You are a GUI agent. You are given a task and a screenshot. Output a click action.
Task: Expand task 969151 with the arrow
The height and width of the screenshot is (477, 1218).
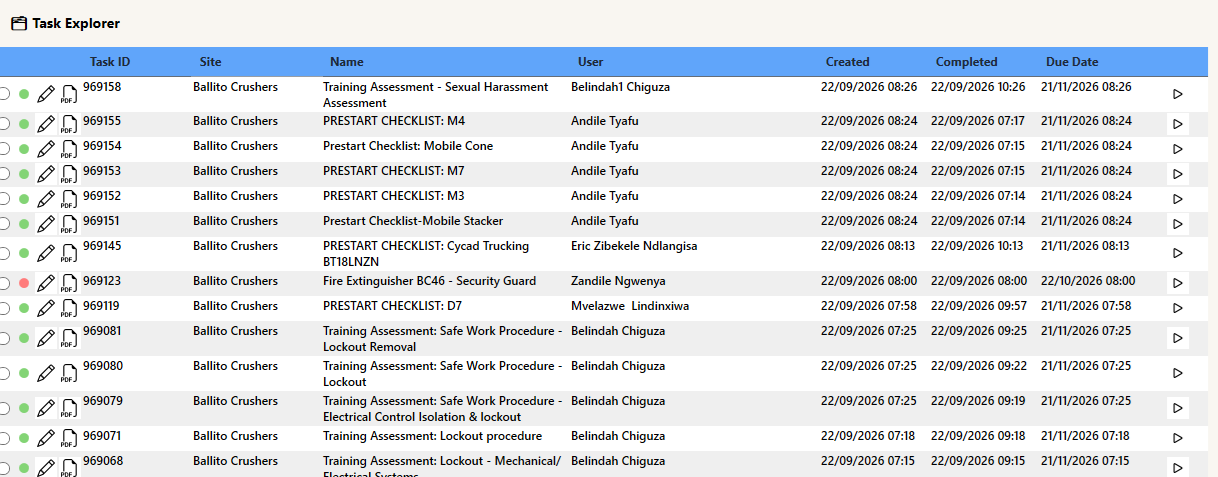pos(1177,224)
